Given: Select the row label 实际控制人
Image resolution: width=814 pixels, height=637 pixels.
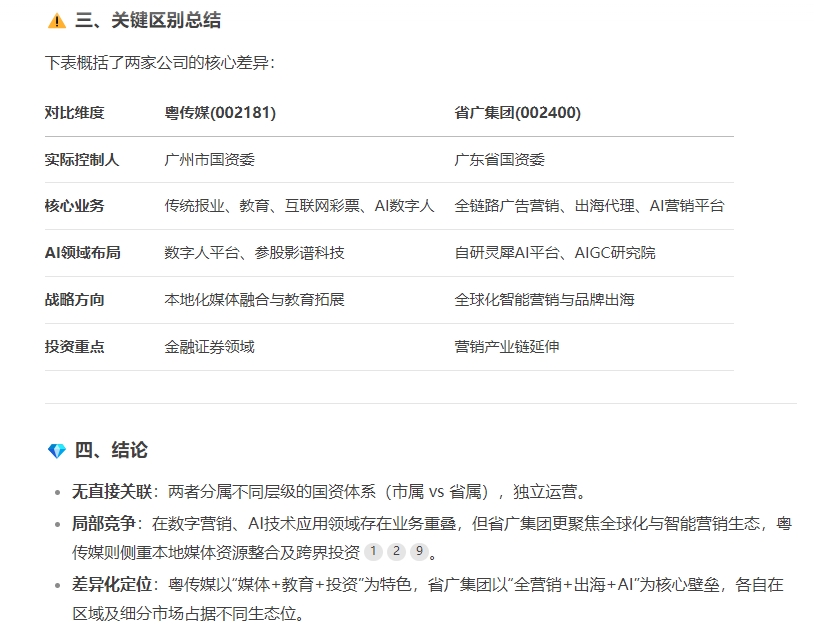Looking at the screenshot, I should click(x=82, y=159).
